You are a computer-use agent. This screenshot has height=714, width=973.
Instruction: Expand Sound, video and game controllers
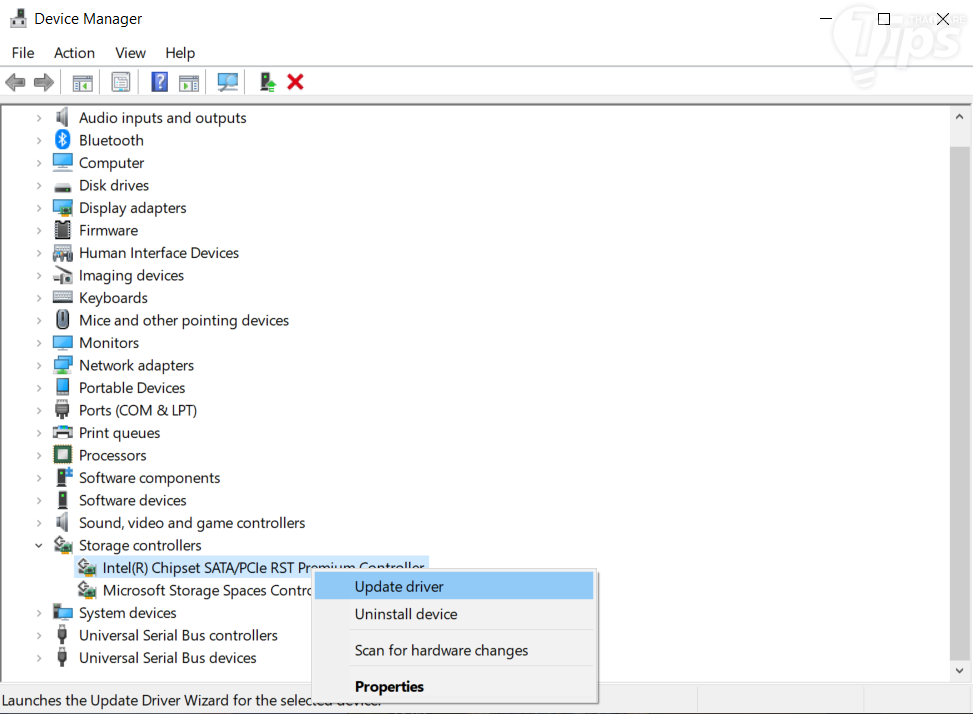38,522
